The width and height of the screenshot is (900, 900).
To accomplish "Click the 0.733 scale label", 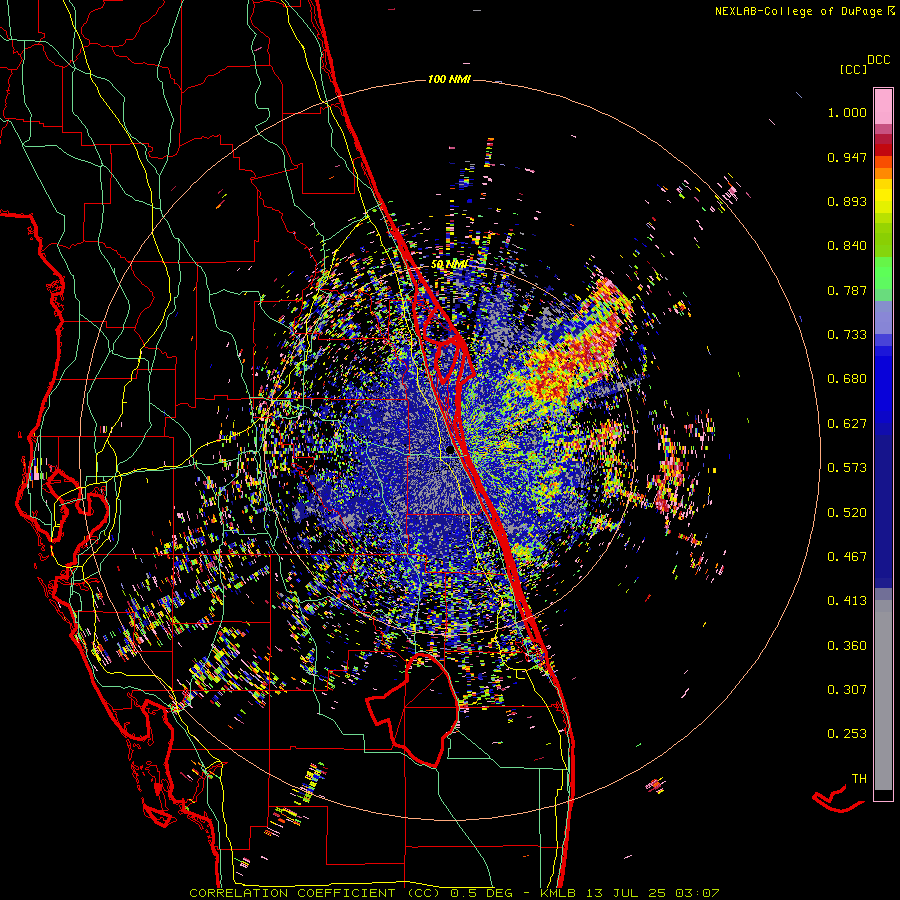I will click(847, 335).
